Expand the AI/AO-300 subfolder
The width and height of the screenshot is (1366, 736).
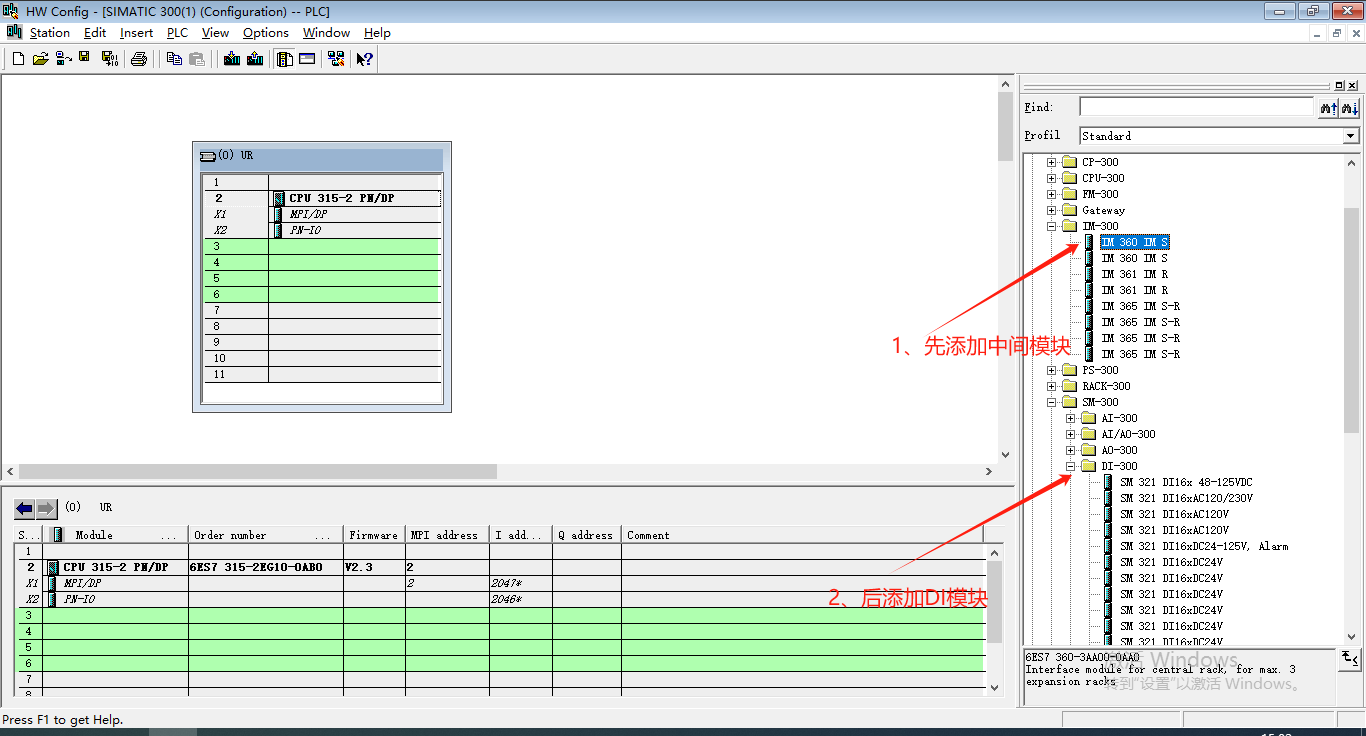point(1070,434)
